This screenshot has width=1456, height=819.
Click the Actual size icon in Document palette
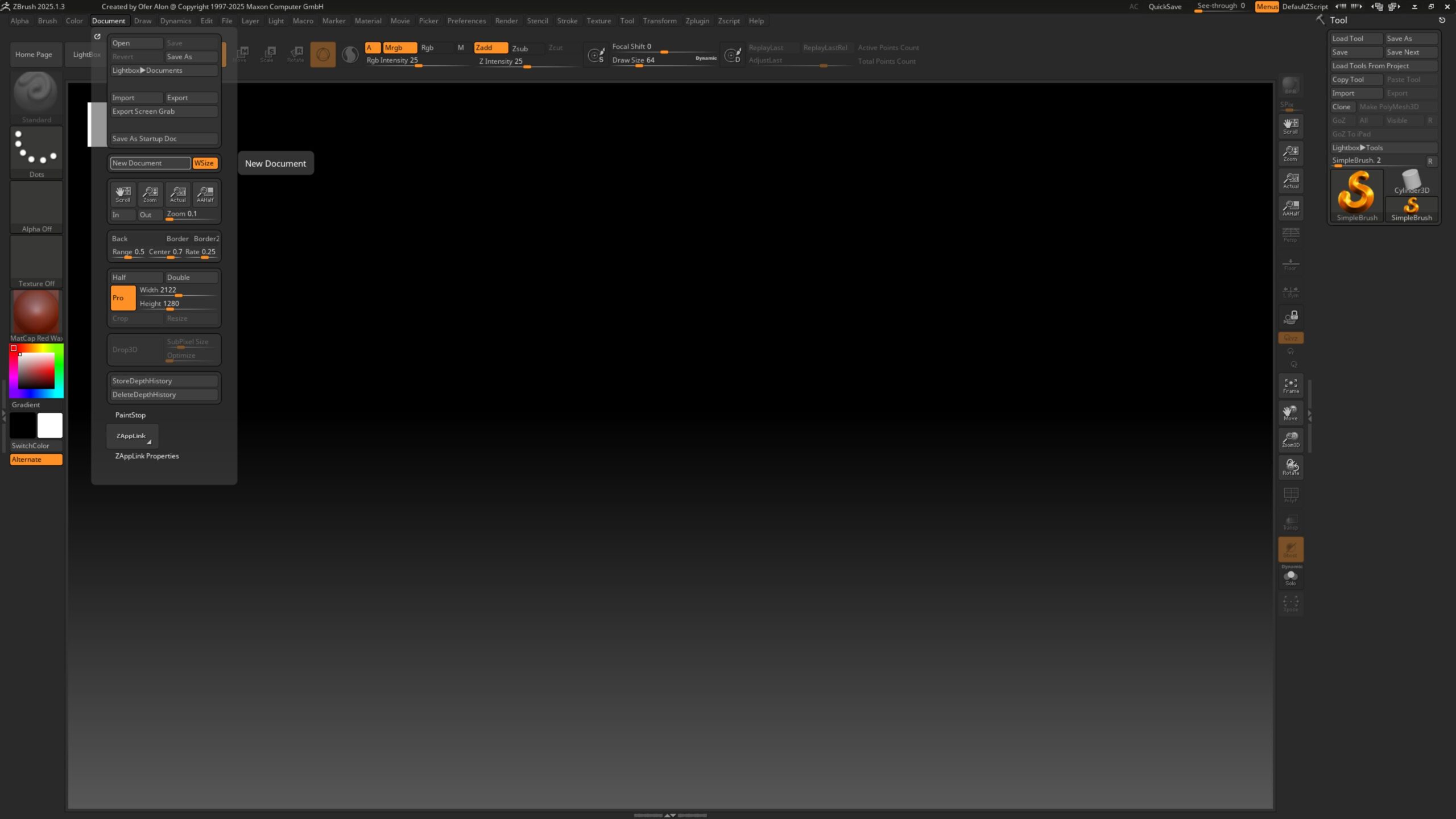(x=178, y=194)
